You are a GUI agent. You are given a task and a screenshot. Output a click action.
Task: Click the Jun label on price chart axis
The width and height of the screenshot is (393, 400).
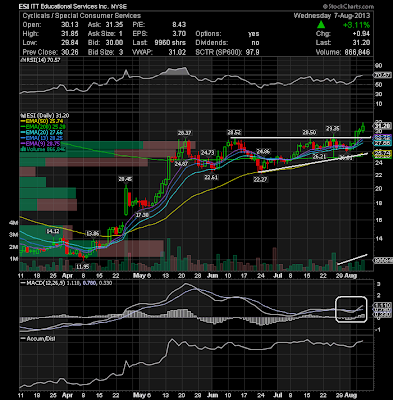pyautogui.click(x=212, y=276)
